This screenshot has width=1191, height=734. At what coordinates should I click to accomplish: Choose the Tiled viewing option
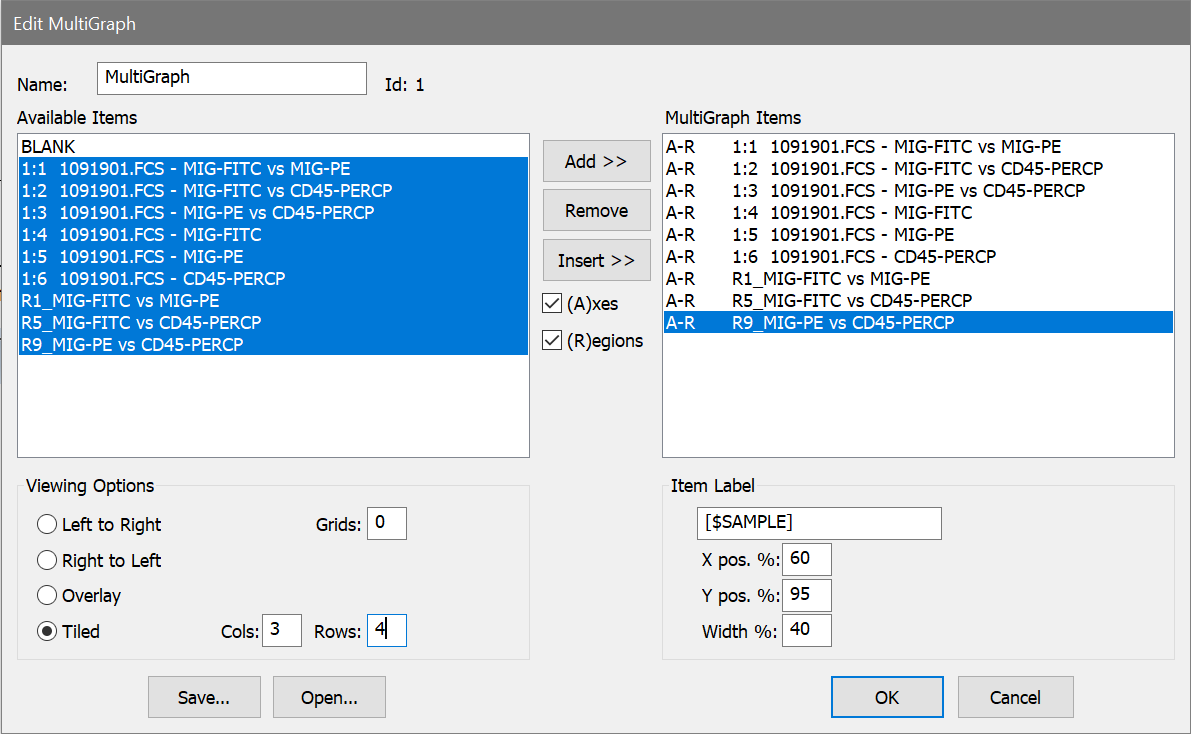point(47,631)
